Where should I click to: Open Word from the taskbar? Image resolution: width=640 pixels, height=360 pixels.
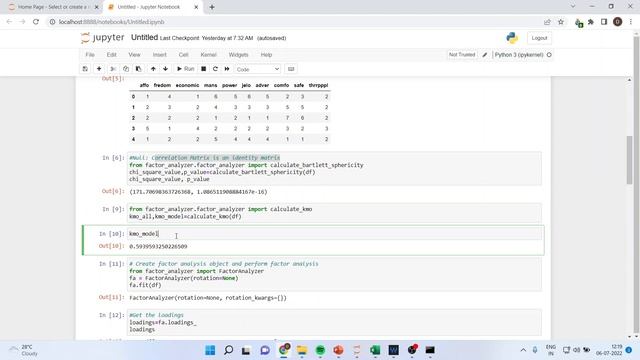coord(393,350)
